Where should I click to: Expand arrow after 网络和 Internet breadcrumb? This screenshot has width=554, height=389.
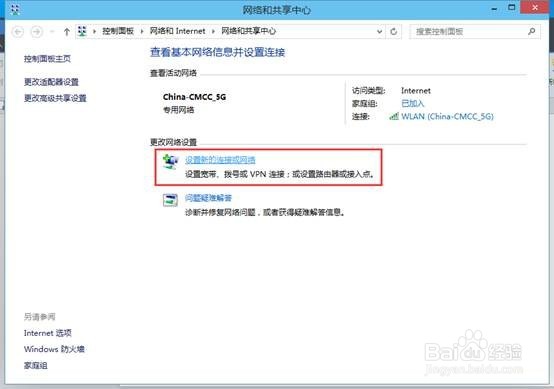point(213,31)
